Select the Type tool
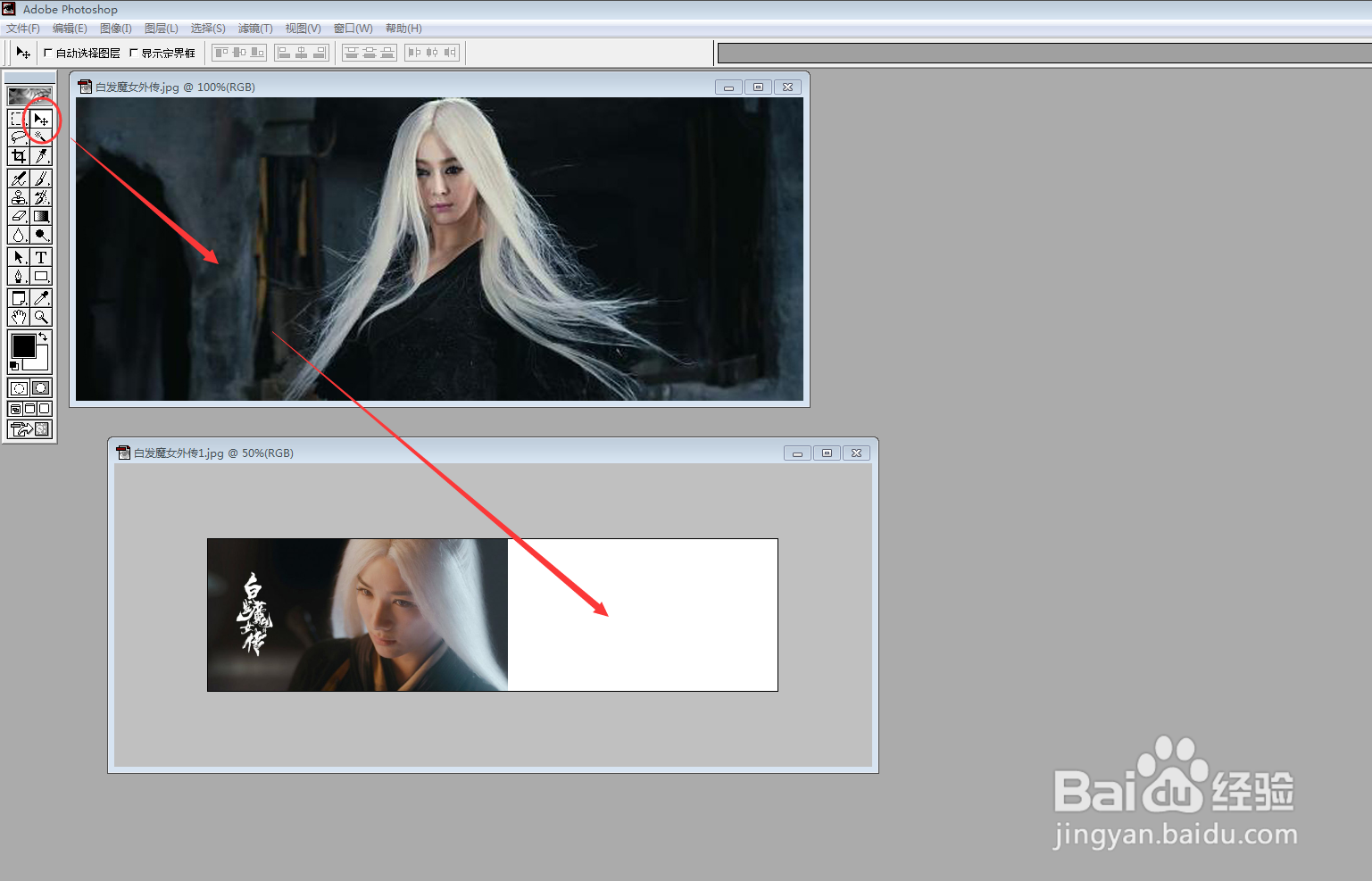The height and width of the screenshot is (881, 1372). 40,257
